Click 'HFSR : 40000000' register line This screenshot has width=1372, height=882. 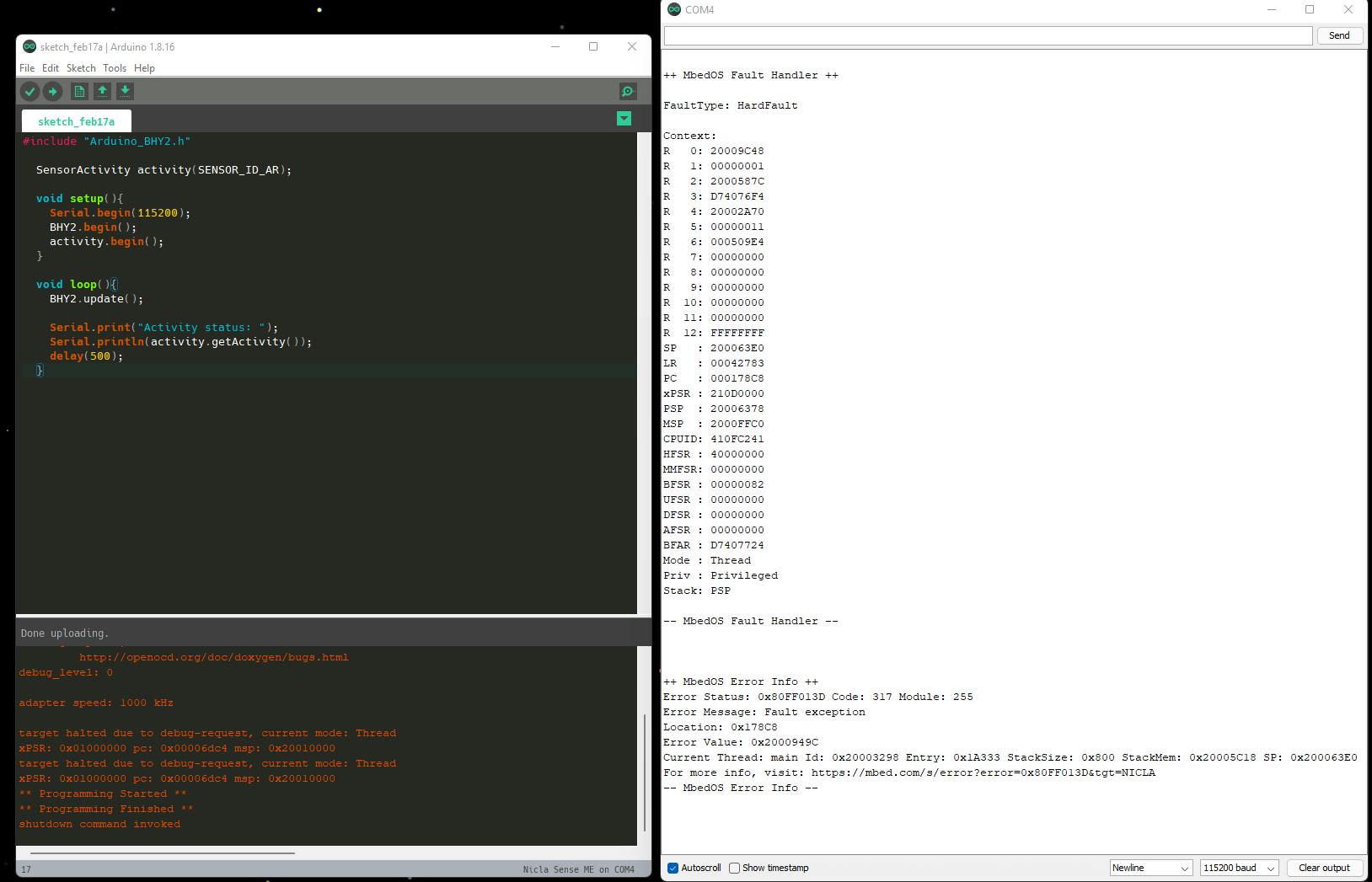714,454
